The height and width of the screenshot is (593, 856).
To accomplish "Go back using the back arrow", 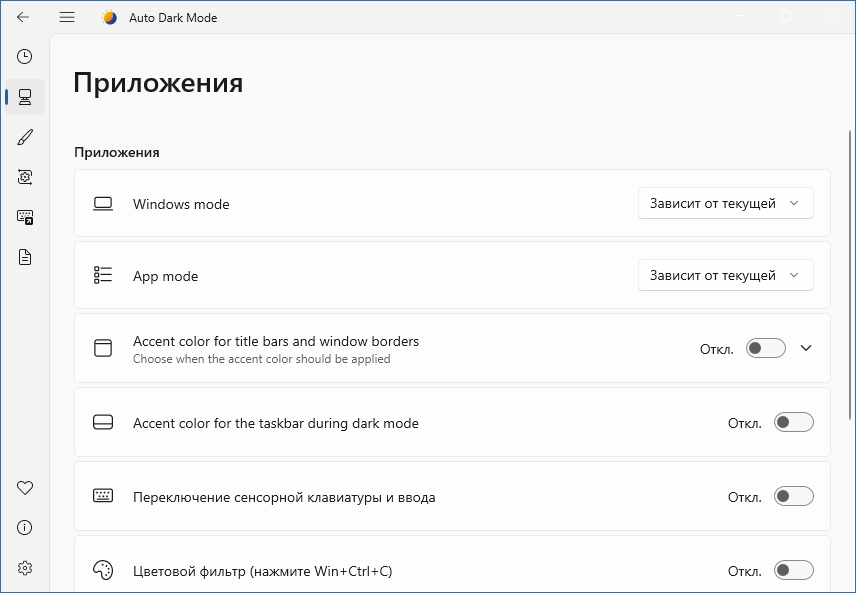I will [23, 17].
